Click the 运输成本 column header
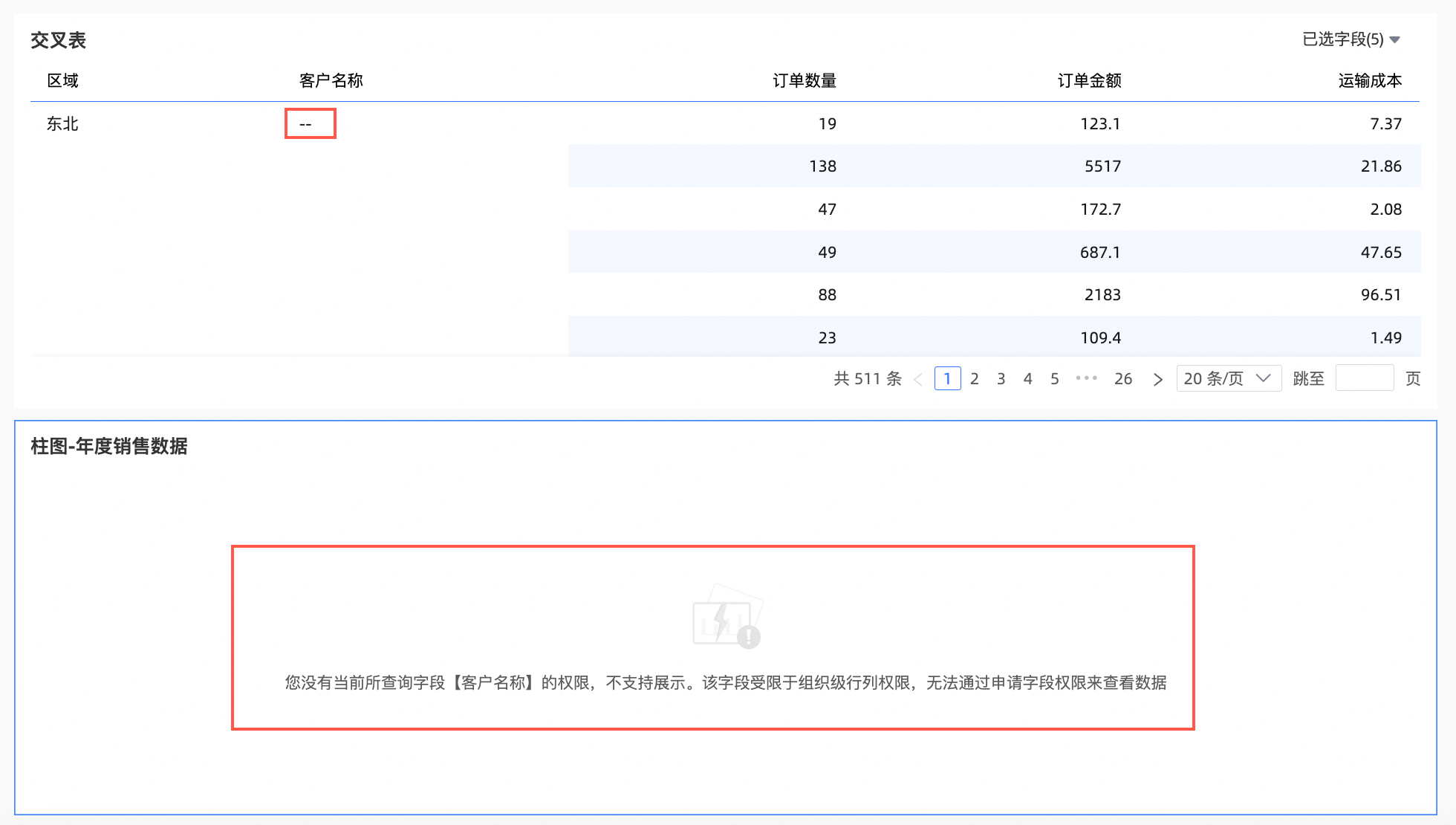 tap(1369, 80)
